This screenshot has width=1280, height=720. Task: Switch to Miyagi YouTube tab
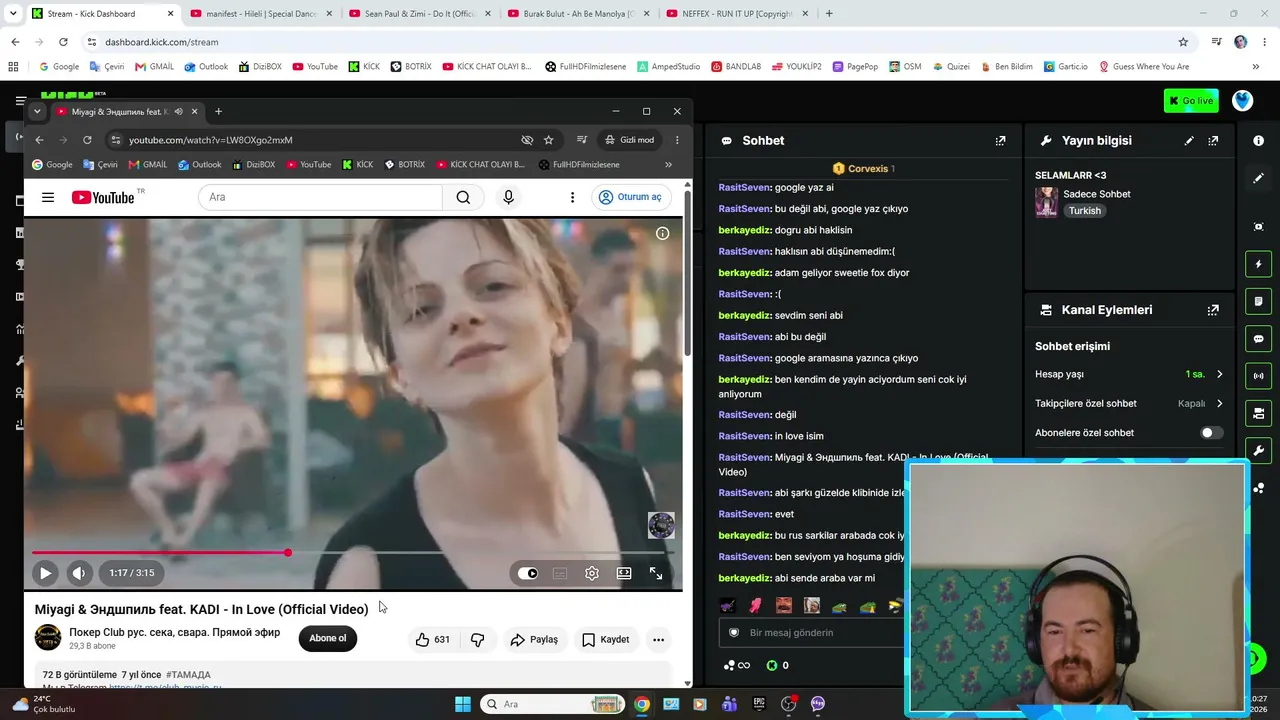tap(125, 111)
